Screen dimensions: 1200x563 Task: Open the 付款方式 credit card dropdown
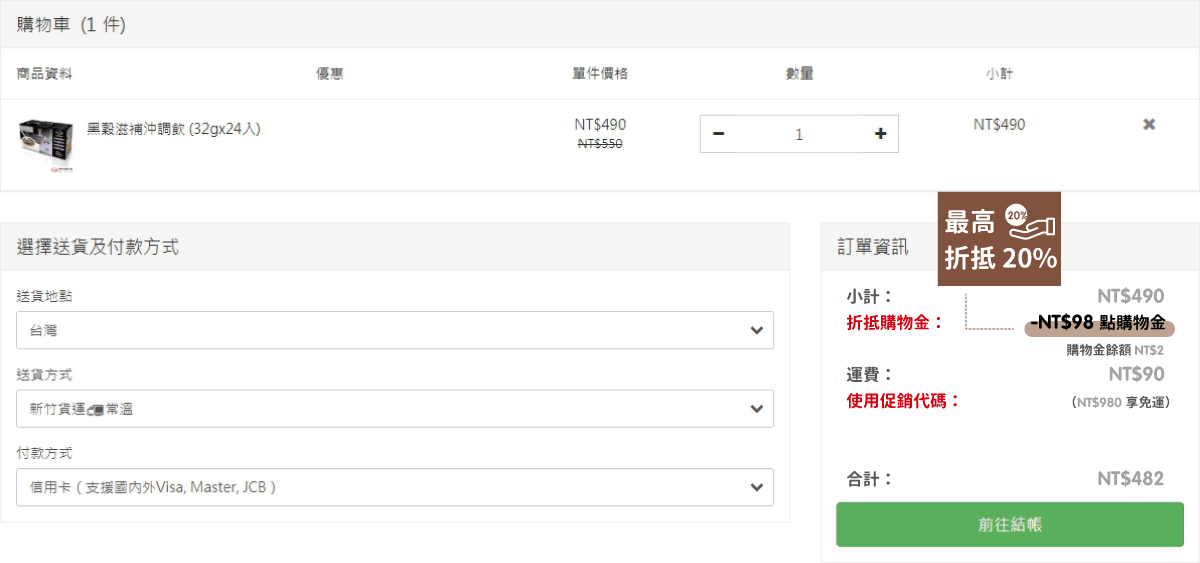[395, 487]
